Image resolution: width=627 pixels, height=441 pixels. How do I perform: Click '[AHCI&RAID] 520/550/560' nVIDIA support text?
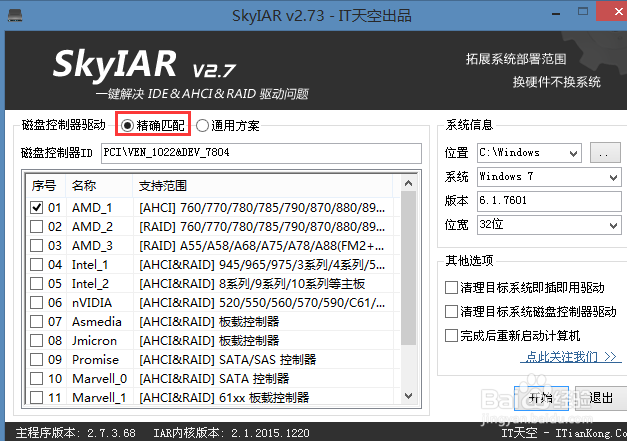[x=262, y=303]
